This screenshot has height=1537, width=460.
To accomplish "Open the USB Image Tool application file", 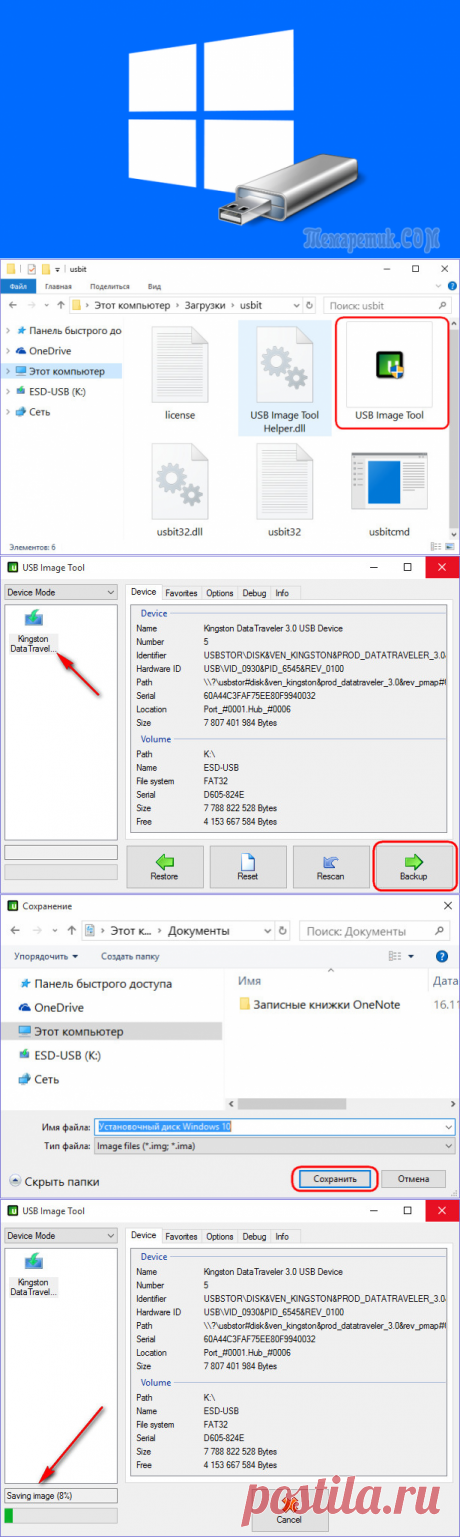I will [388, 373].
